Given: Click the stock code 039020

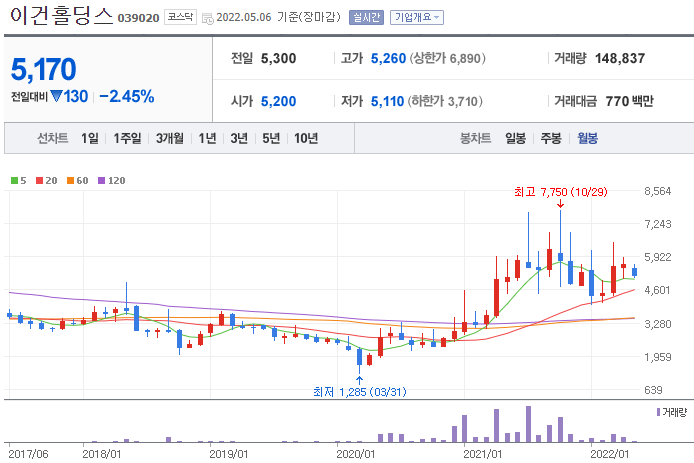Looking at the screenshot, I should click(x=139, y=18).
